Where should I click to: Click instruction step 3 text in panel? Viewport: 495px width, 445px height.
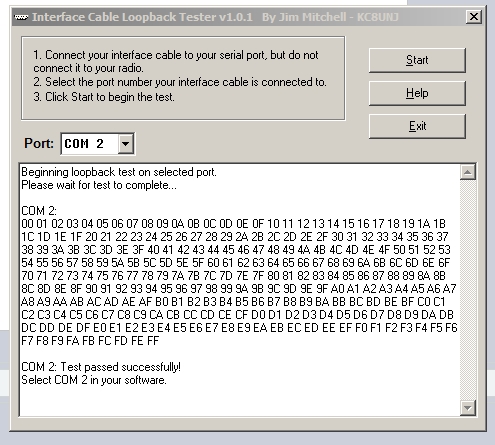(x=104, y=97)
